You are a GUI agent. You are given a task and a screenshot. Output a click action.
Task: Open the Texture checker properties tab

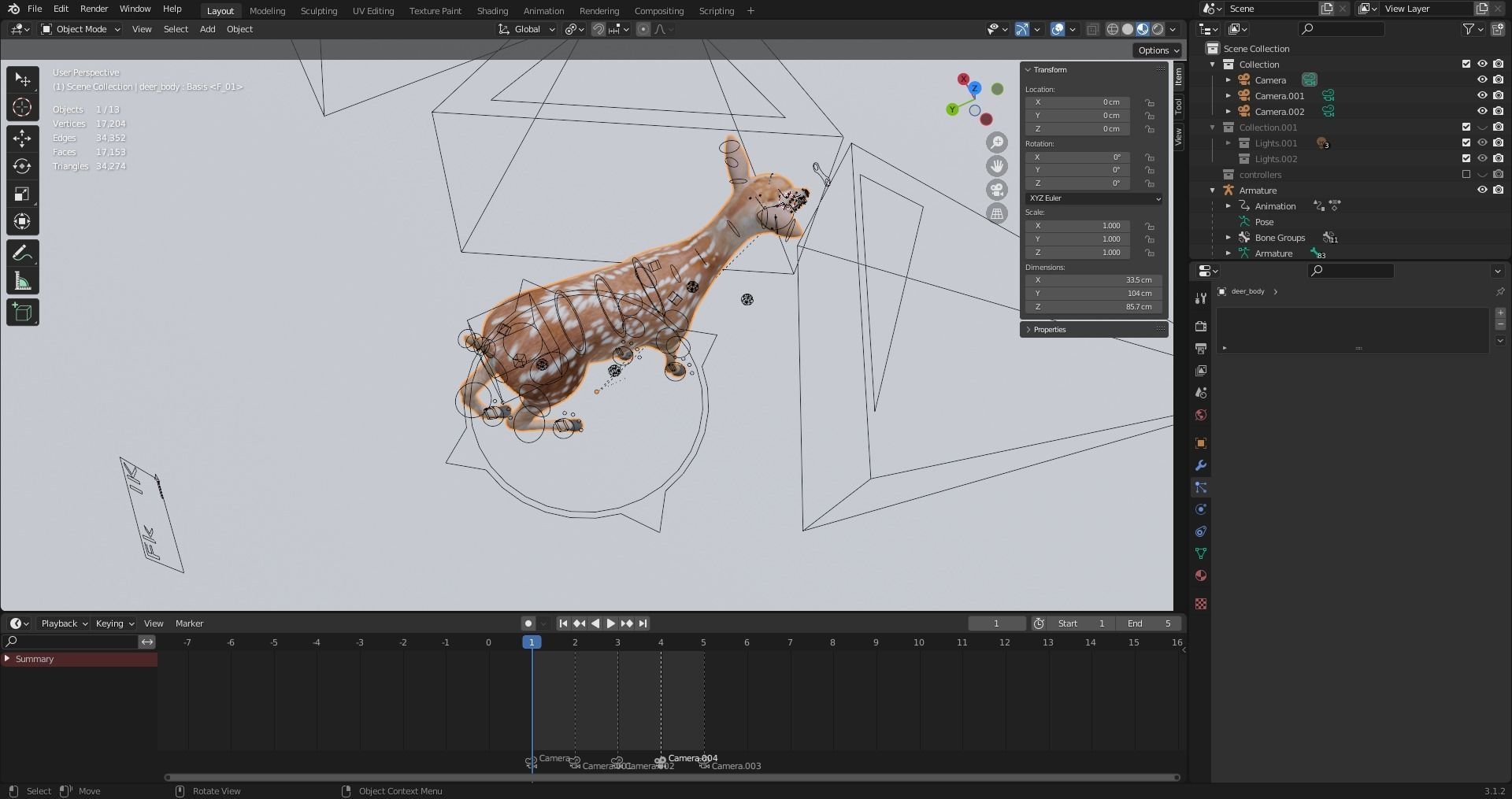[1201, 604]
